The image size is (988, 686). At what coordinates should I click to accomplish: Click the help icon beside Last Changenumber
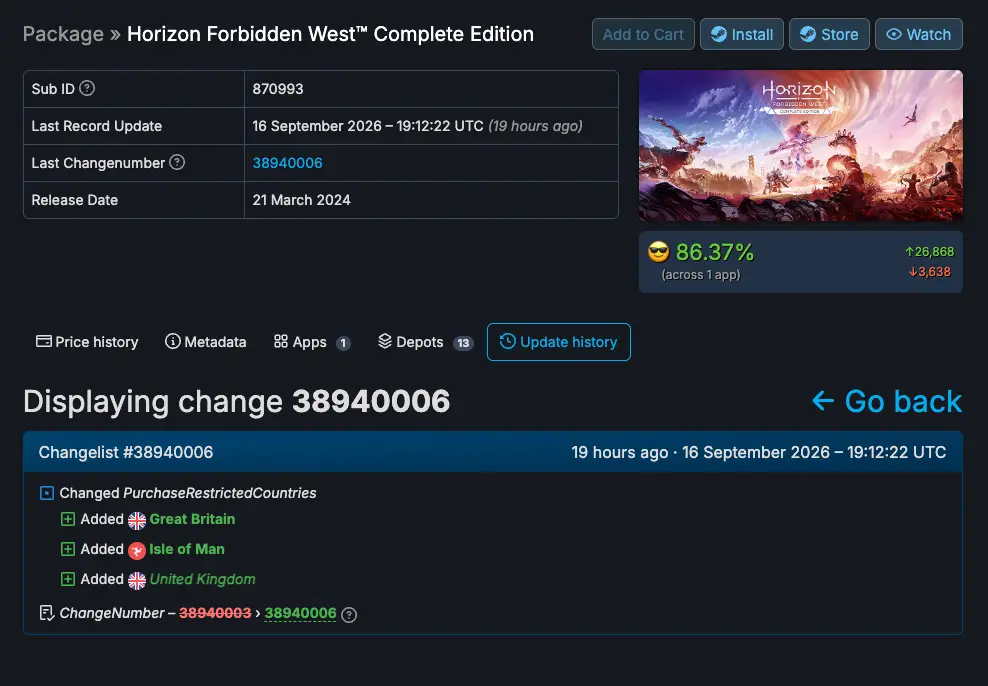pos(177,163)
